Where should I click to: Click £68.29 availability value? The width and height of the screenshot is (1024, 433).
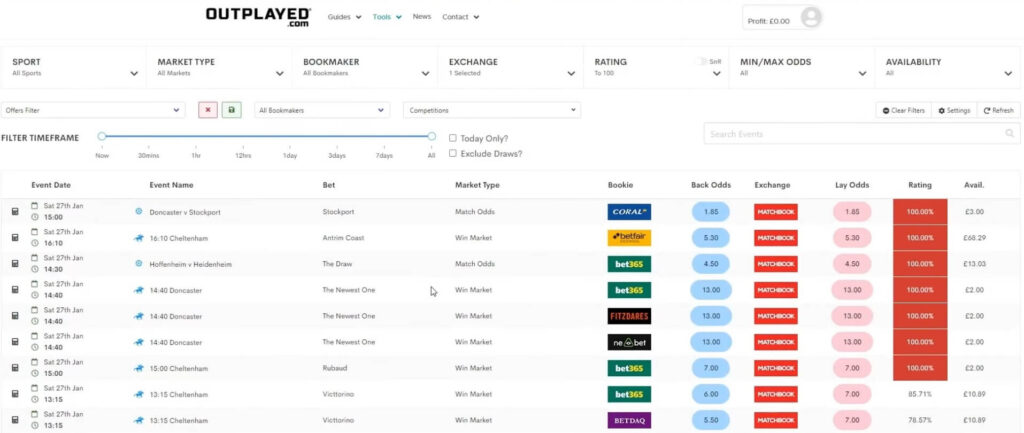[x=974, y=238]
